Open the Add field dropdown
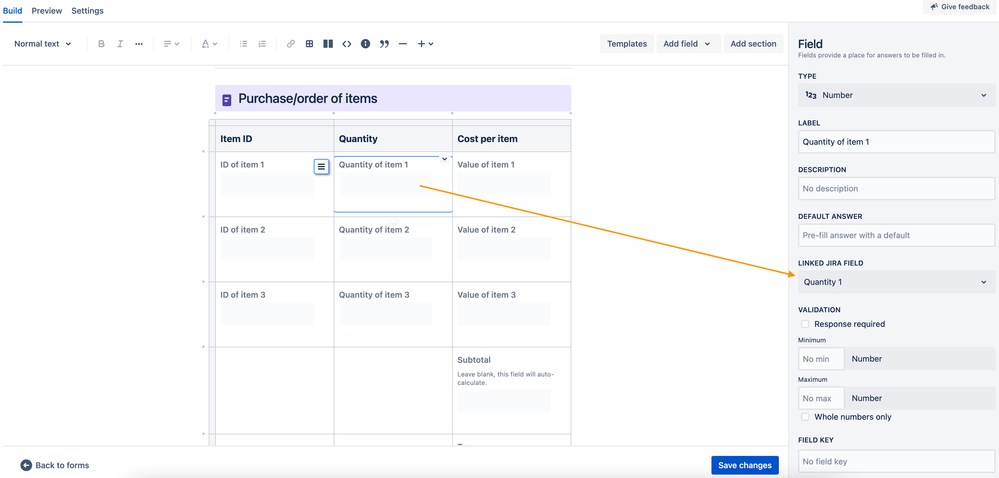Image resolution: width=999 pixels, height=478 pixels. 688,44
